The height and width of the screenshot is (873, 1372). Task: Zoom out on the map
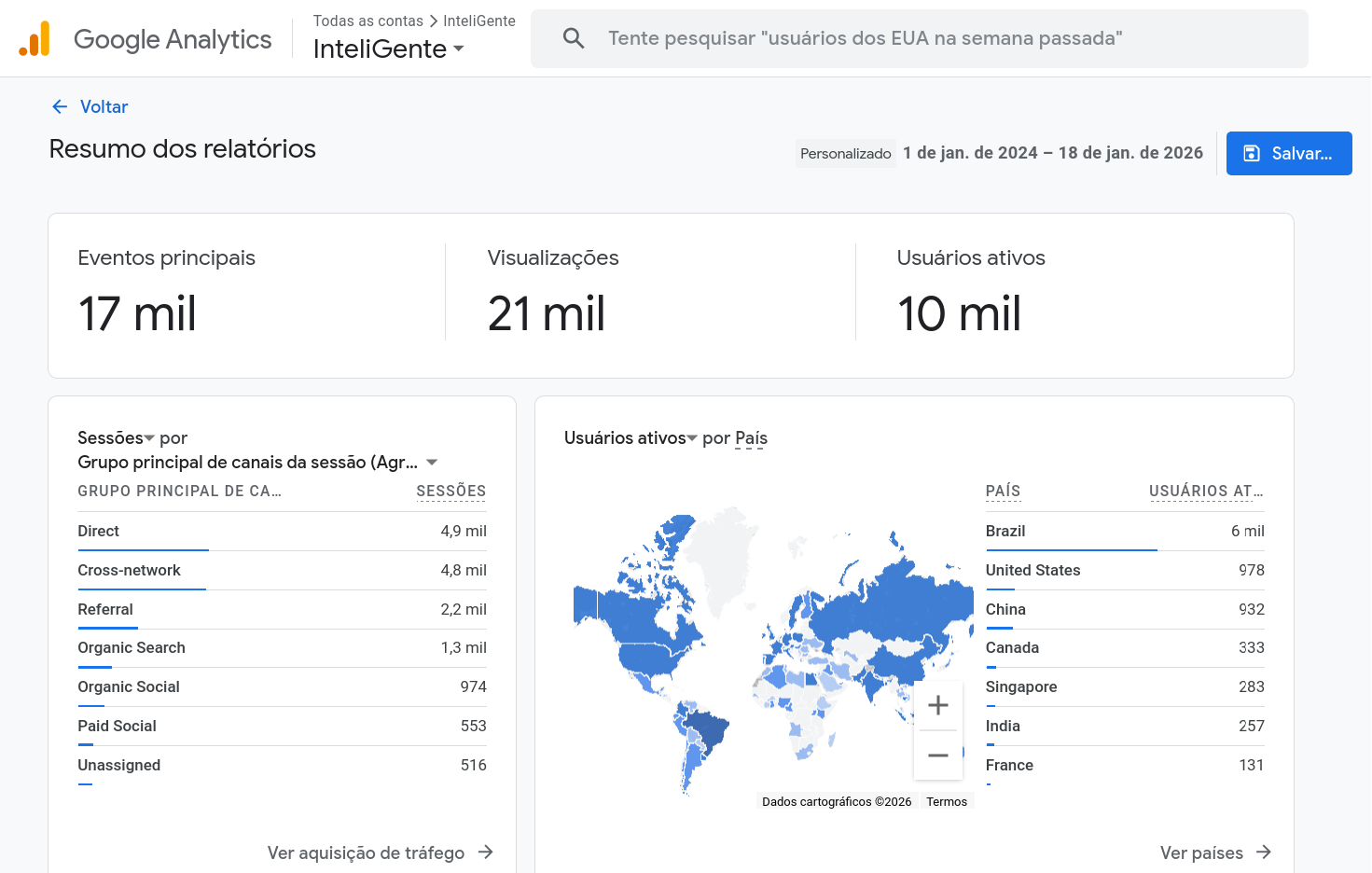pyautogui.click(x=937, y=755)
